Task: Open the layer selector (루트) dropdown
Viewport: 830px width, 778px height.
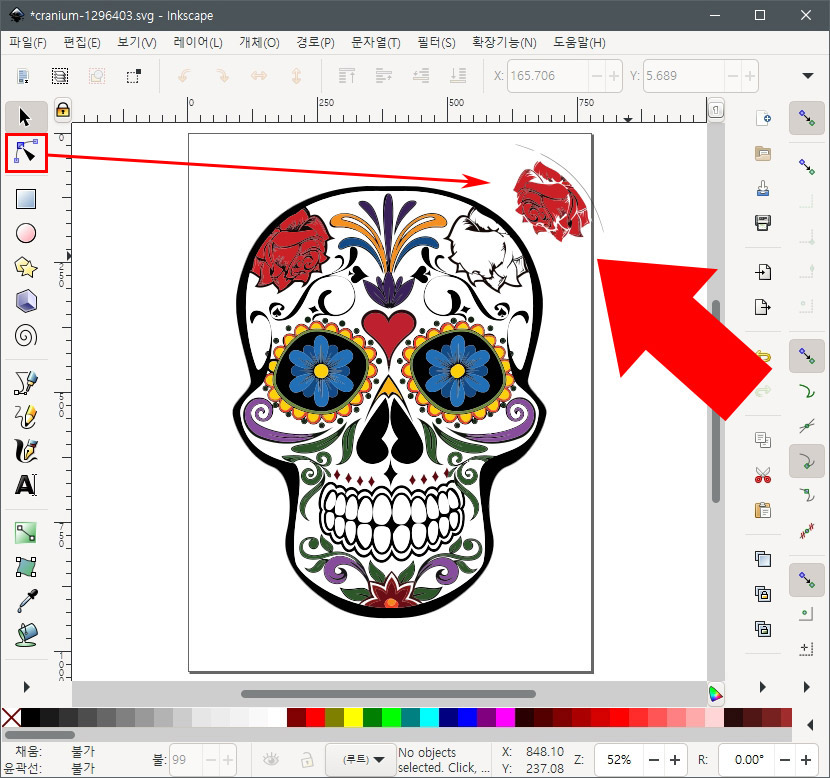Action: pos(361,759)
